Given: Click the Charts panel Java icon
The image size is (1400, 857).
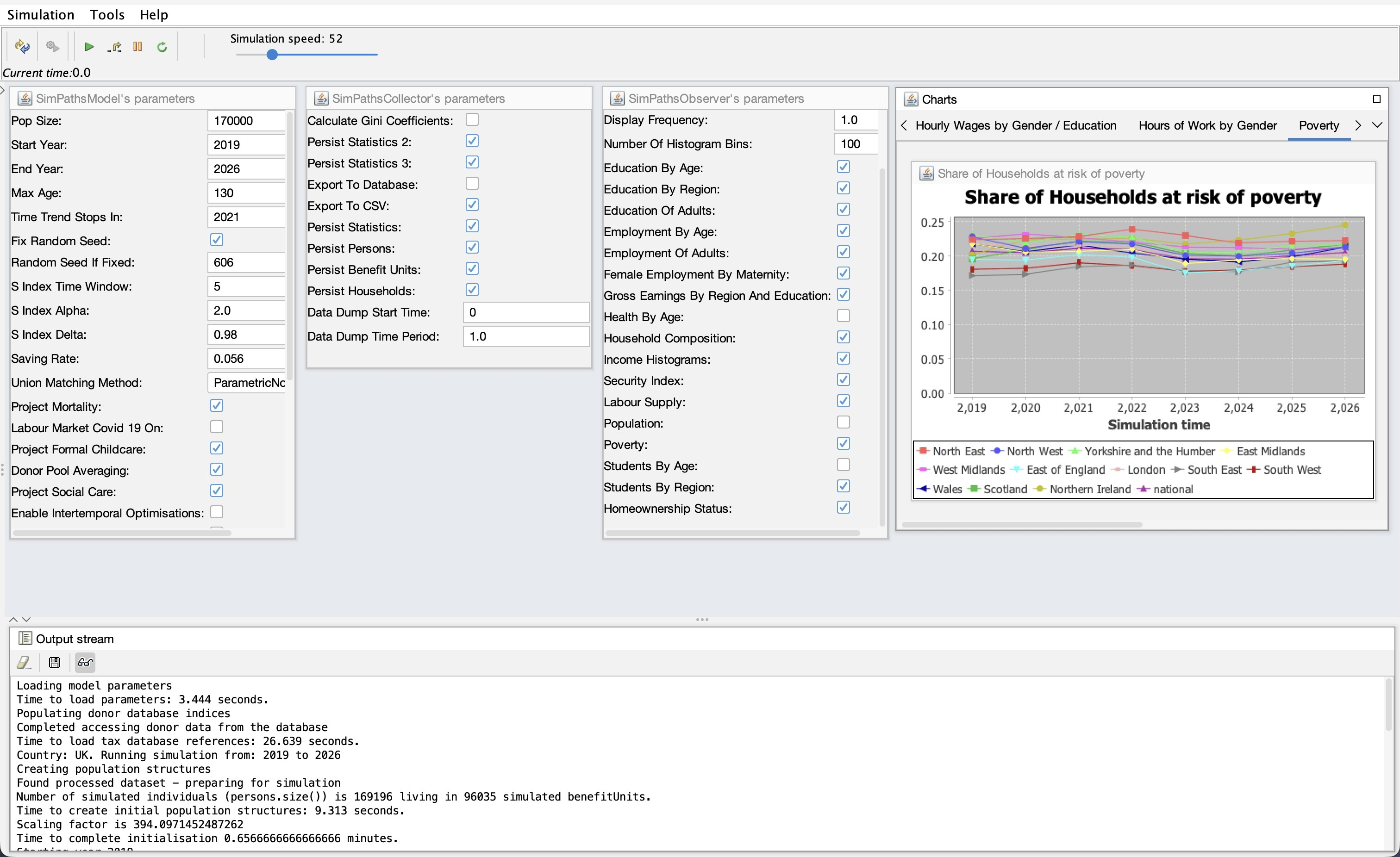Looking at the screenshot, I should [x=911, y=99].
